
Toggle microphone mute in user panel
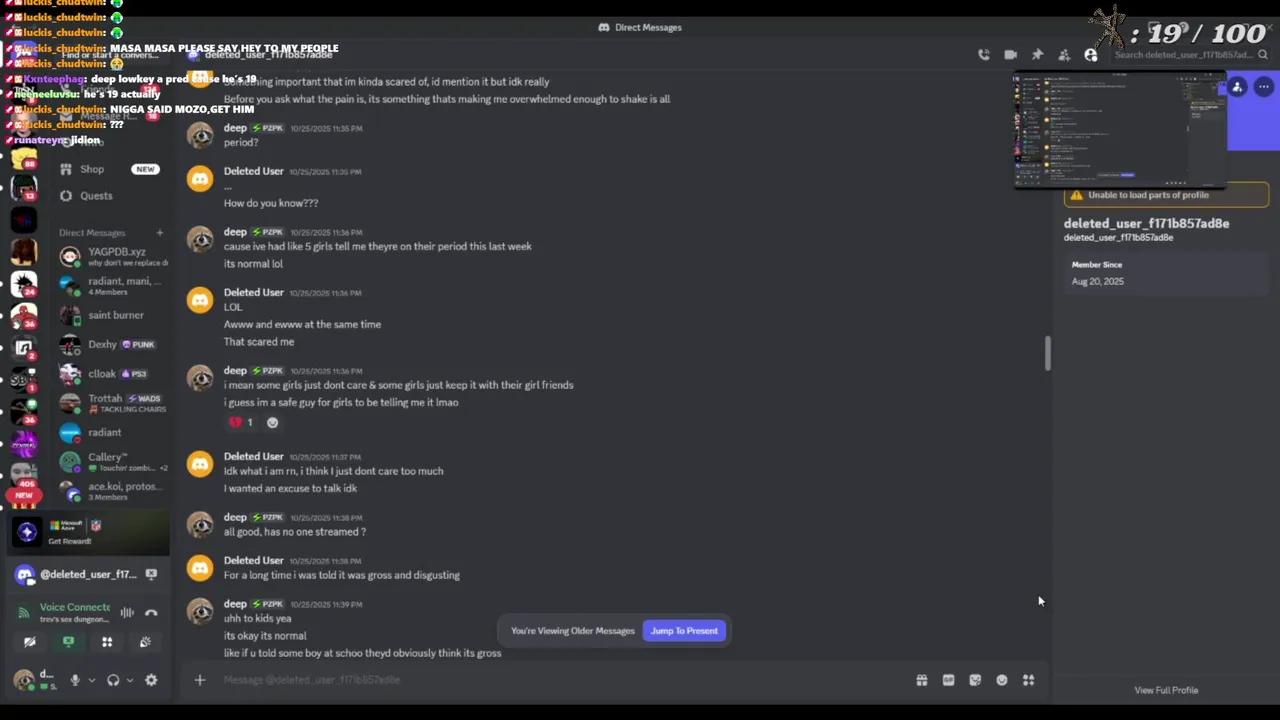(74, 680)
